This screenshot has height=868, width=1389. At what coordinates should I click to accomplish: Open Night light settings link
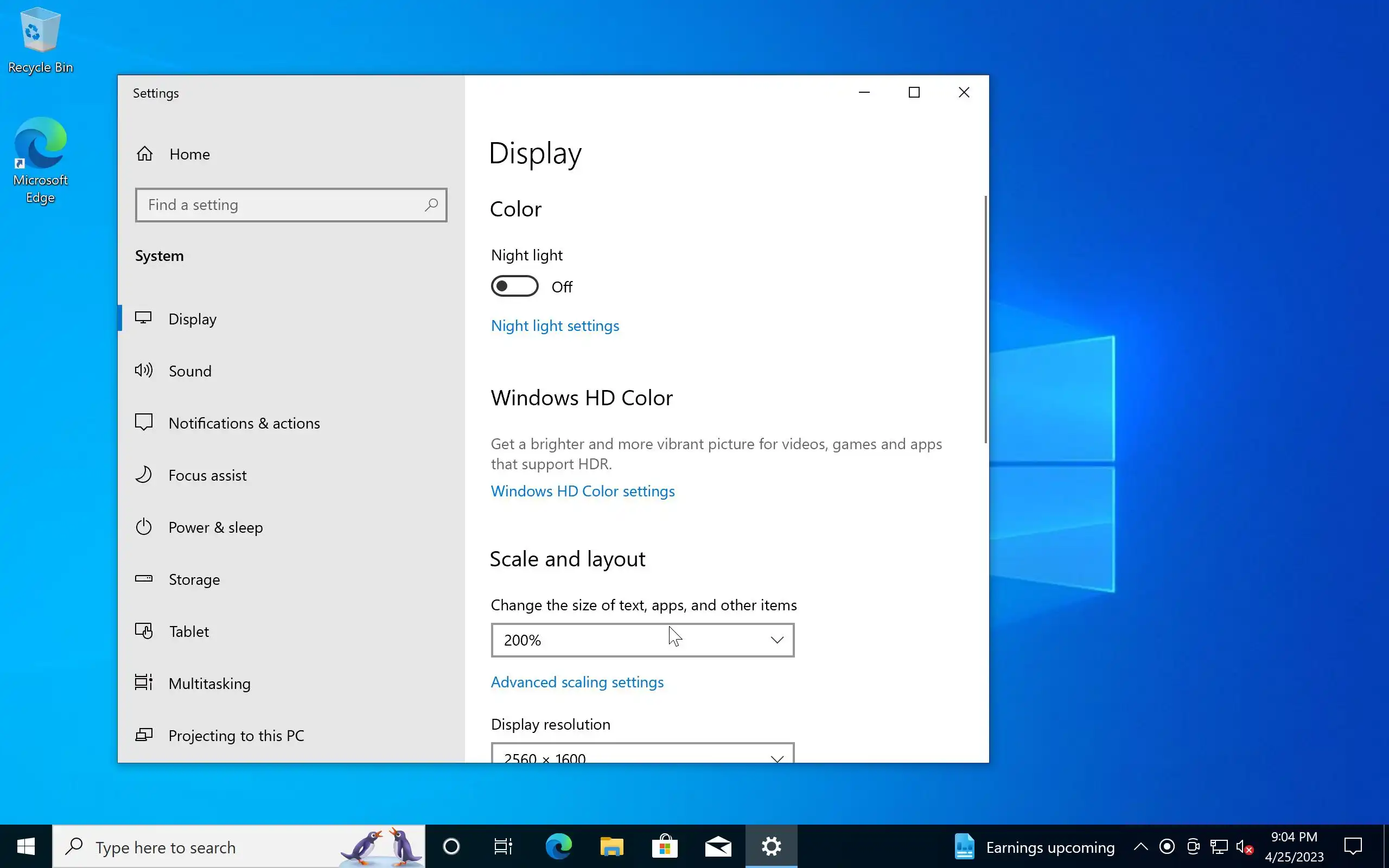tap(555, 325)
